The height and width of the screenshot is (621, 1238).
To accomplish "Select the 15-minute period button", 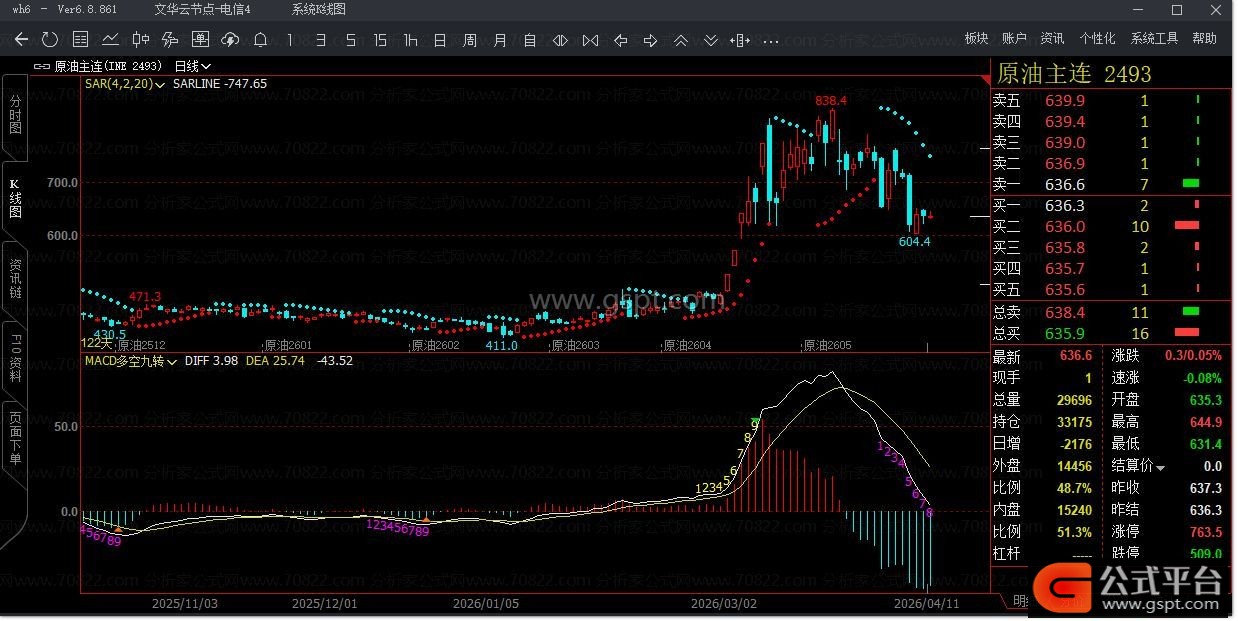I will pos(380,40).
